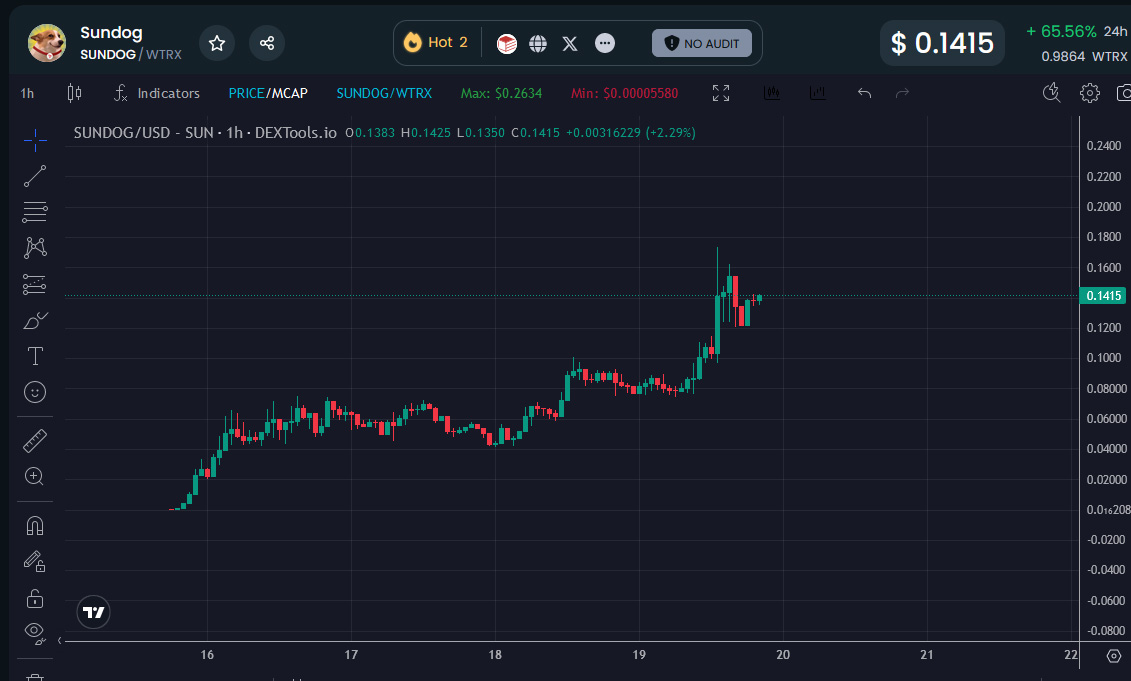
Task: Open the red cube explorer icon
Action: (x=507, y=44)
